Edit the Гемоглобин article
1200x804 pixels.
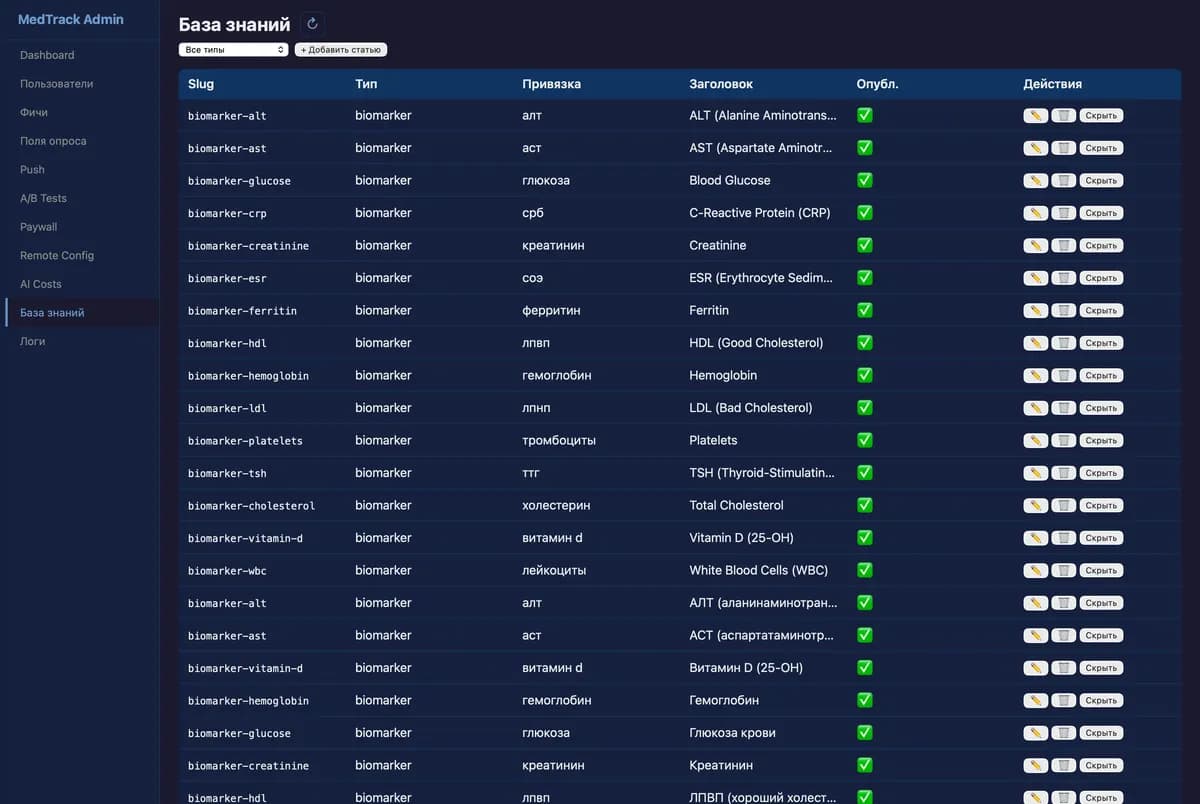pos(1036,701)
